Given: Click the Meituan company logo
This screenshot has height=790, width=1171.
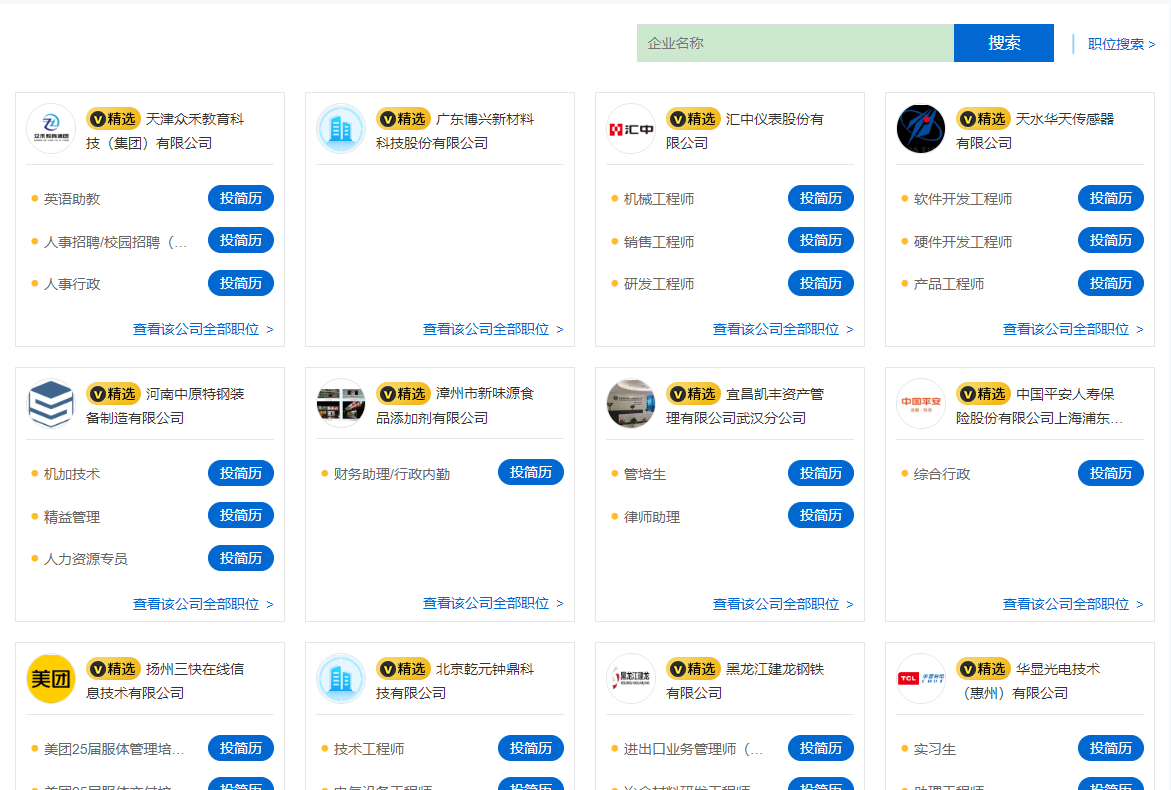Looking at the screenshot, I should (51, 679).
